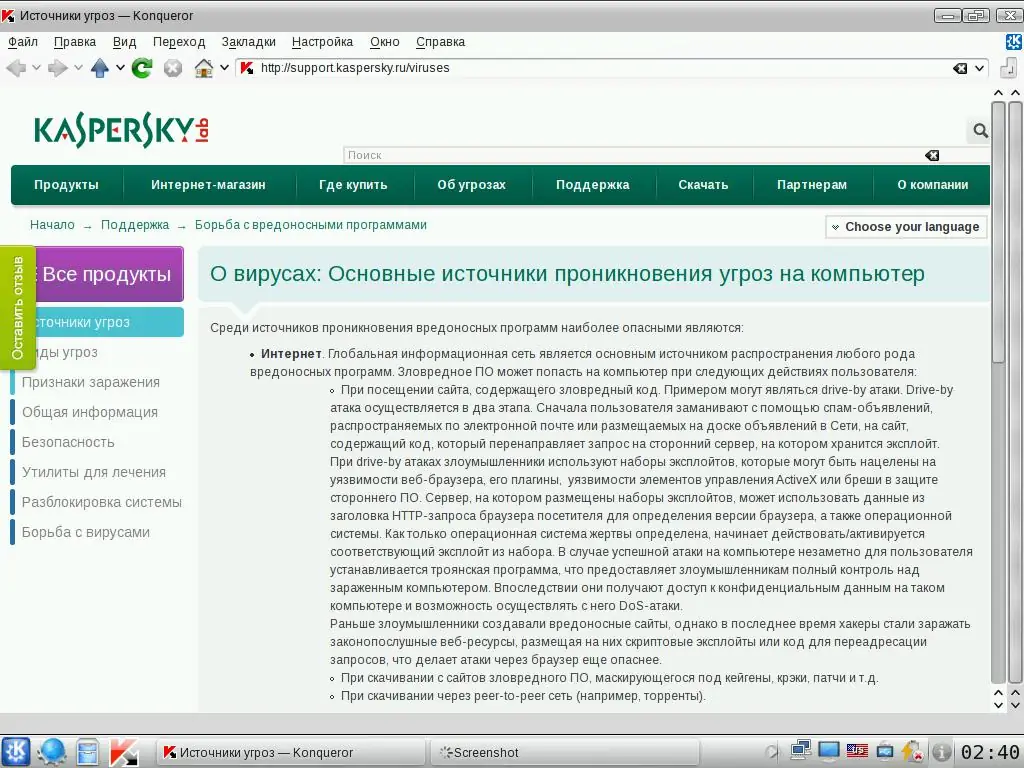This screenshot has width=1024, height=768.
Task: Open the Закладки menu
Action: tap(248, 42)
